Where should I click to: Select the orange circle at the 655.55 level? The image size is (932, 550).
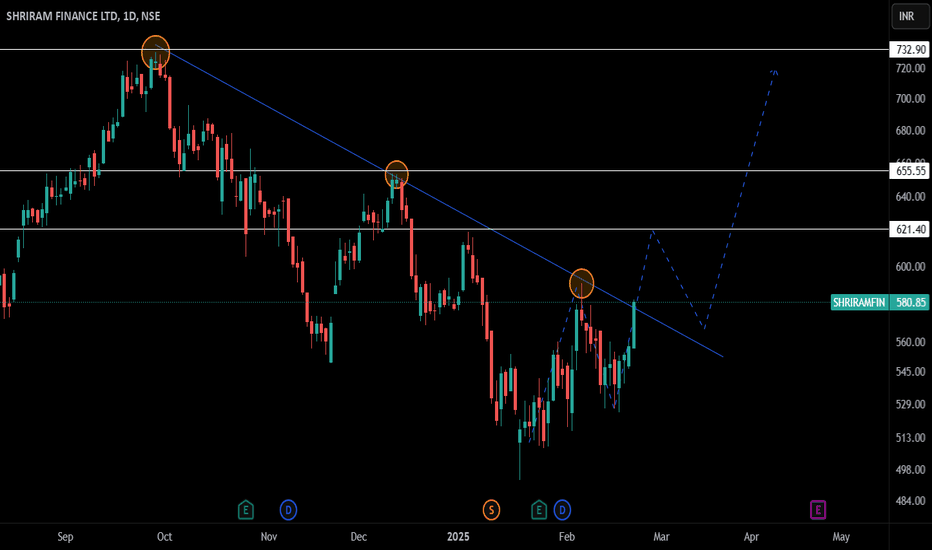click(x=397, y=175)
